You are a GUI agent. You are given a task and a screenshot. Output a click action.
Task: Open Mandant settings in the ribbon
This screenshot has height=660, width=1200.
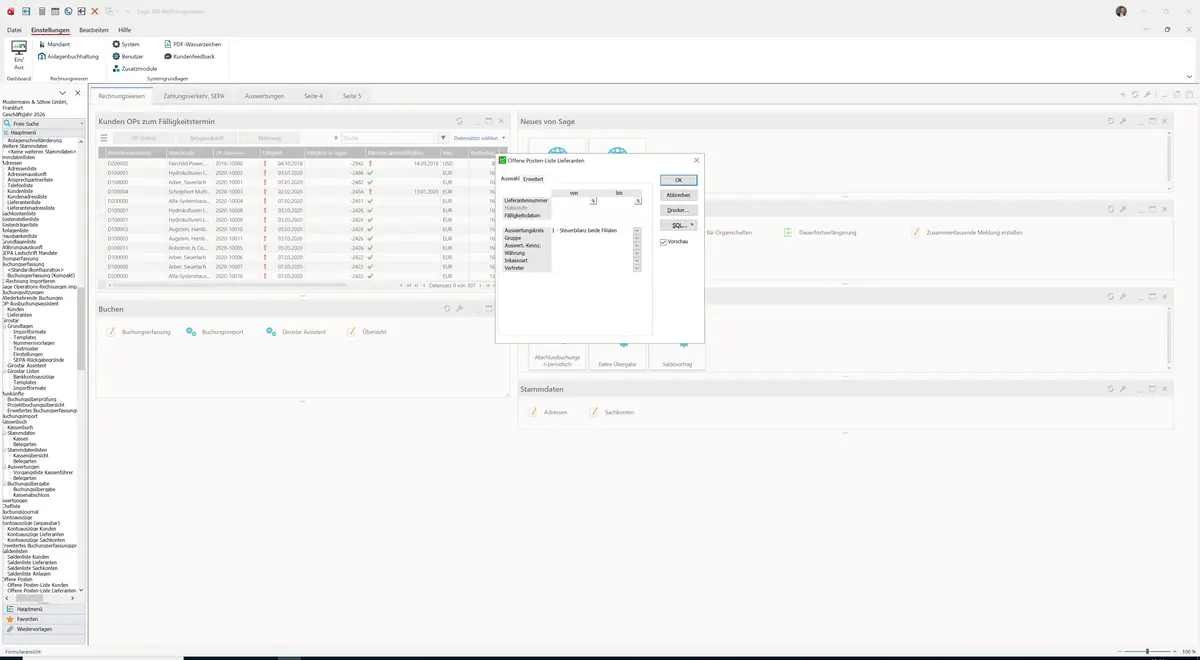click(x=54, y=44)
